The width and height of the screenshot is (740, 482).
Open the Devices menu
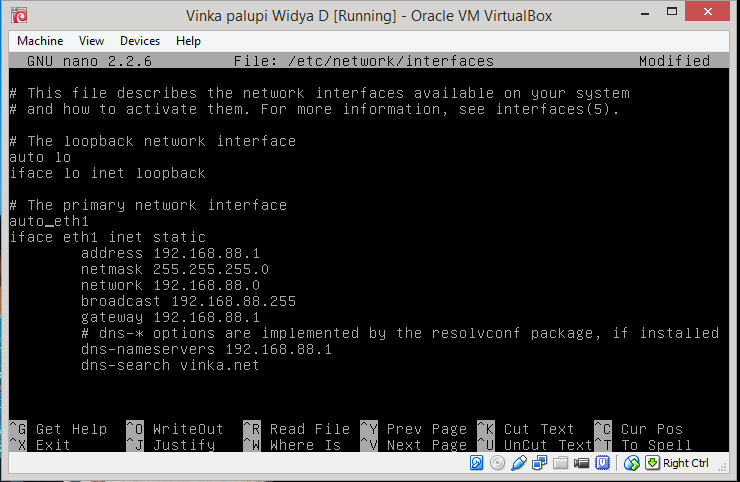[x=140, y=41]
